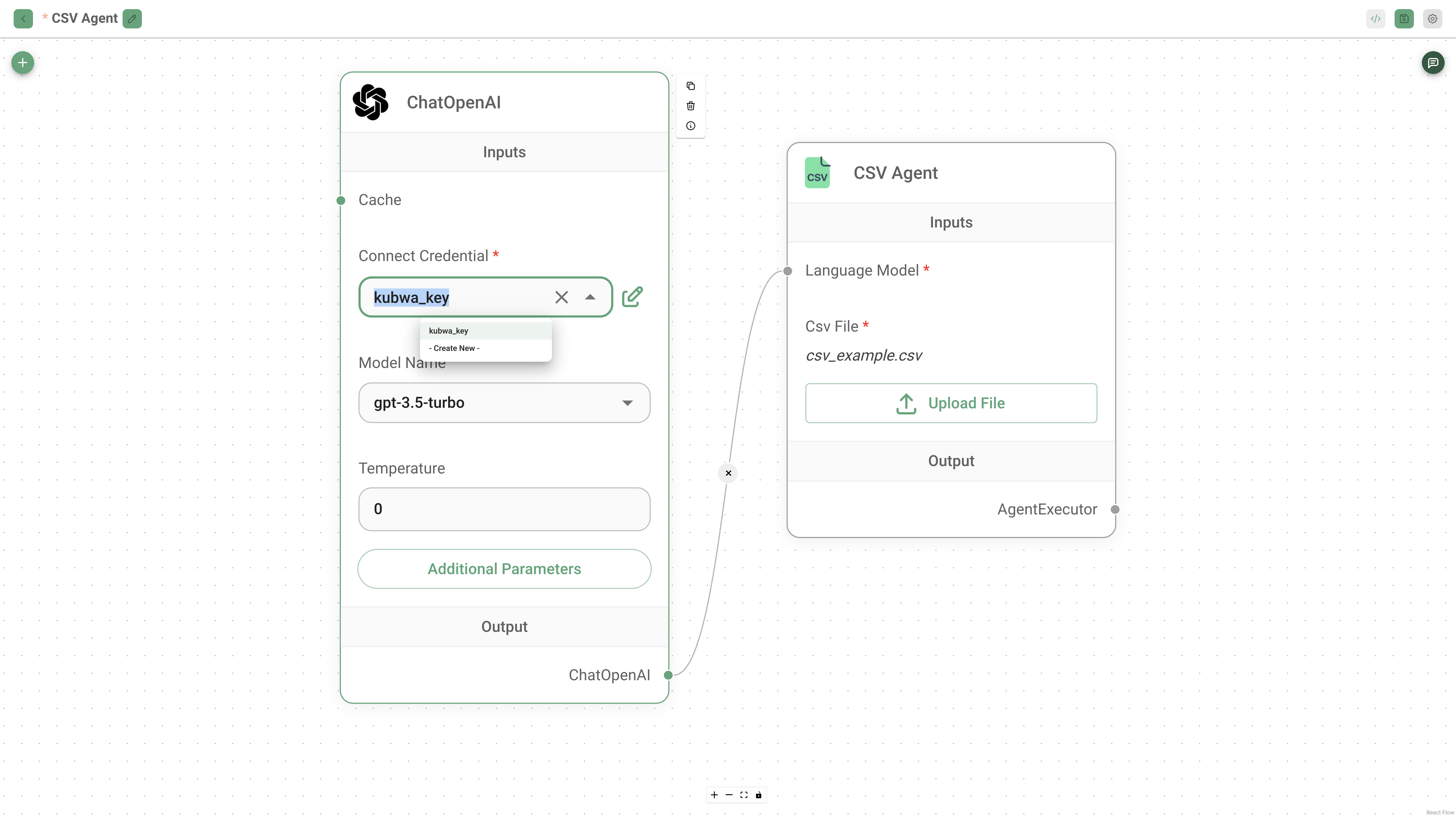Viewport: 1456px width, 819px height.
Task: Open Additional Parameters
Action: pyautogui.click(x=504, y=569)
